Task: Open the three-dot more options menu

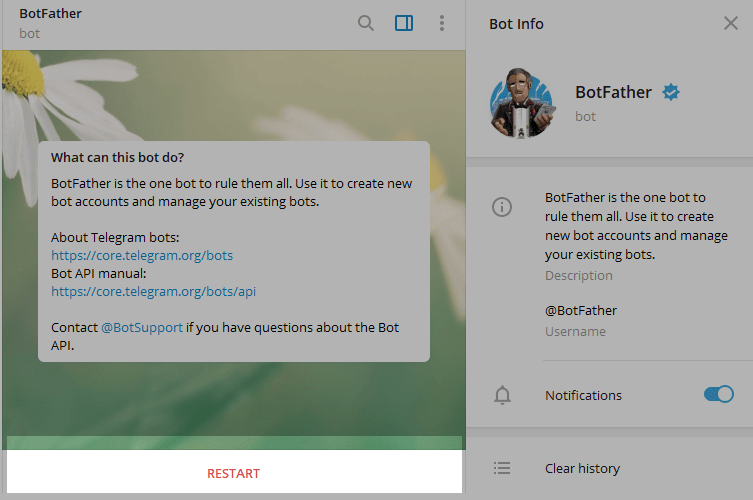Action: [x=442, y=23]
